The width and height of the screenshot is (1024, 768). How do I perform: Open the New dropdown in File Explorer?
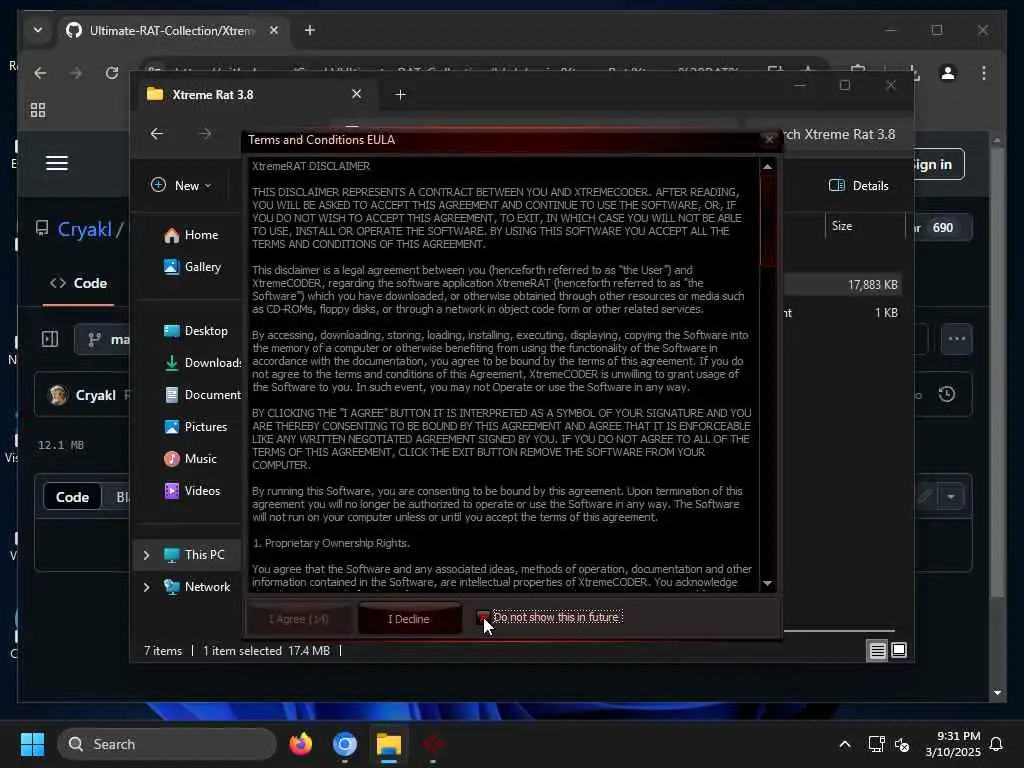pos(181,186)
